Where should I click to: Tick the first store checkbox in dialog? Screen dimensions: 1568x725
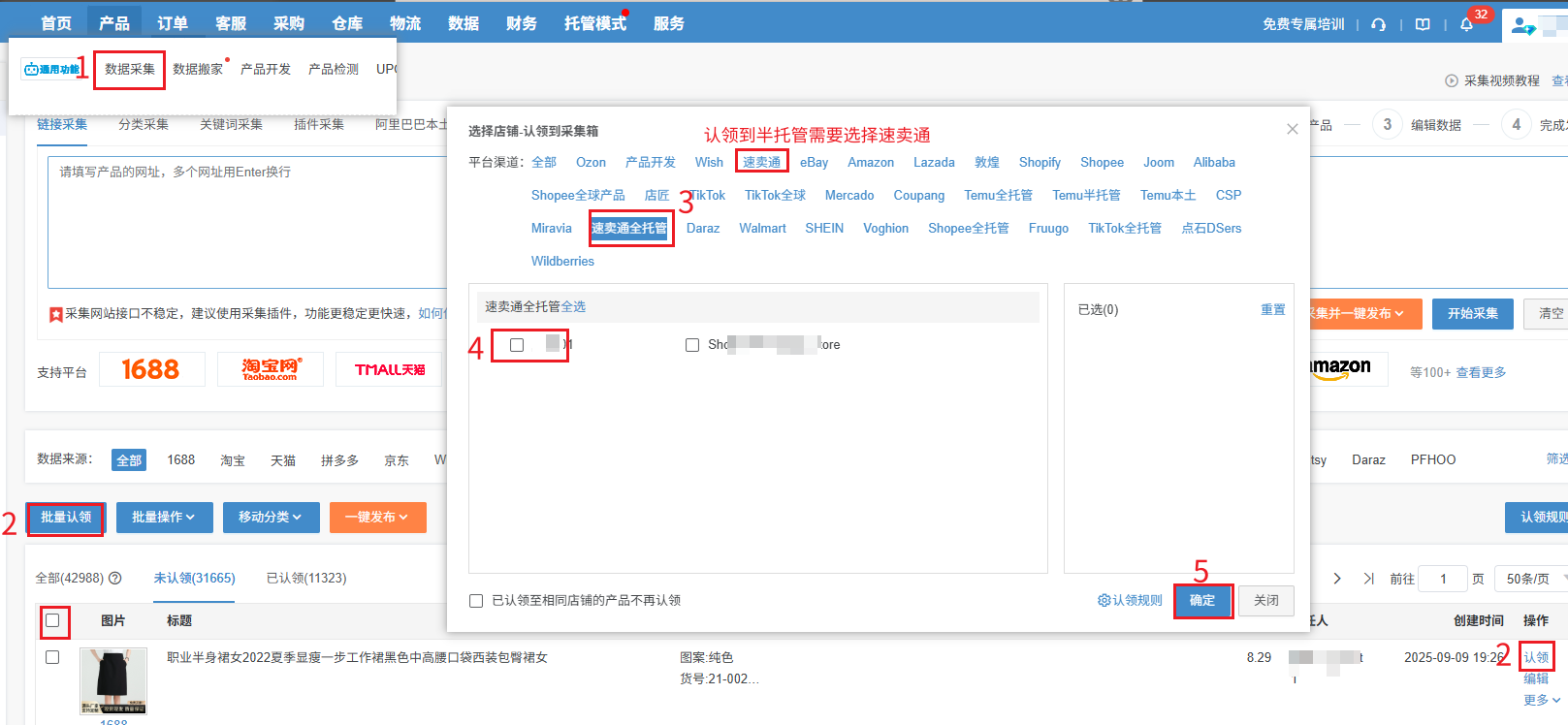517,345
